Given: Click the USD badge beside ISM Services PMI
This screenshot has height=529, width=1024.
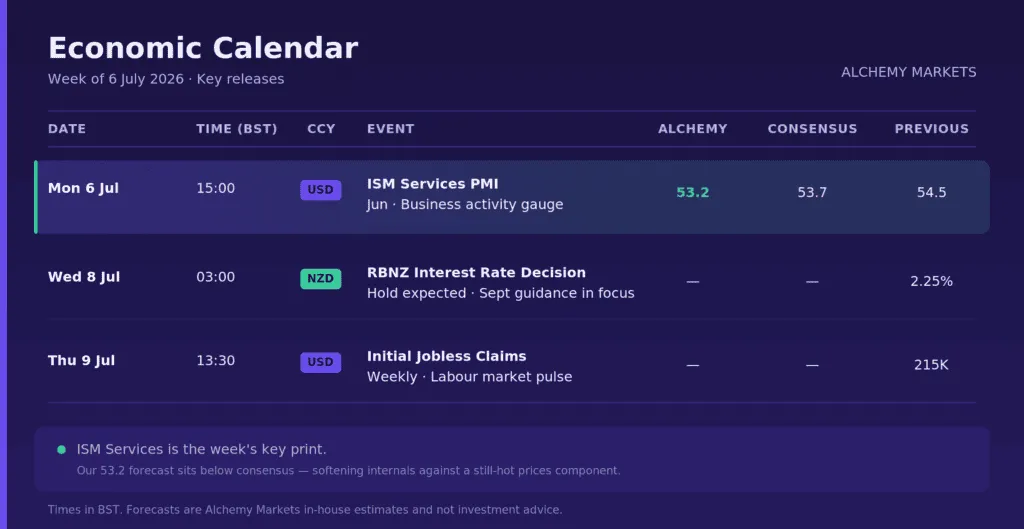Looking at the screenshot, I should click(321, 190).
